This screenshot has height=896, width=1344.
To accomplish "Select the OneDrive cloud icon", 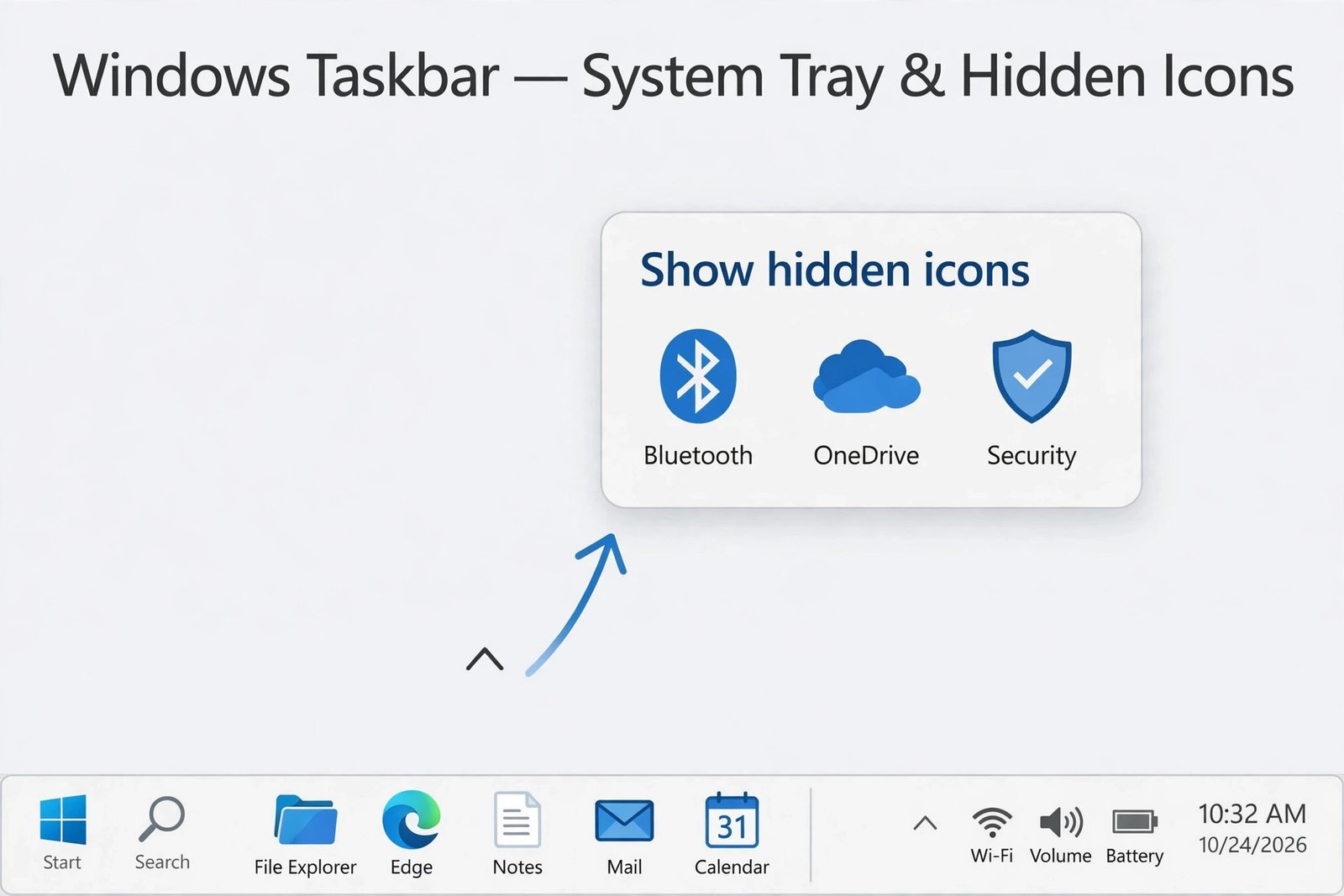I will [867, 377].
